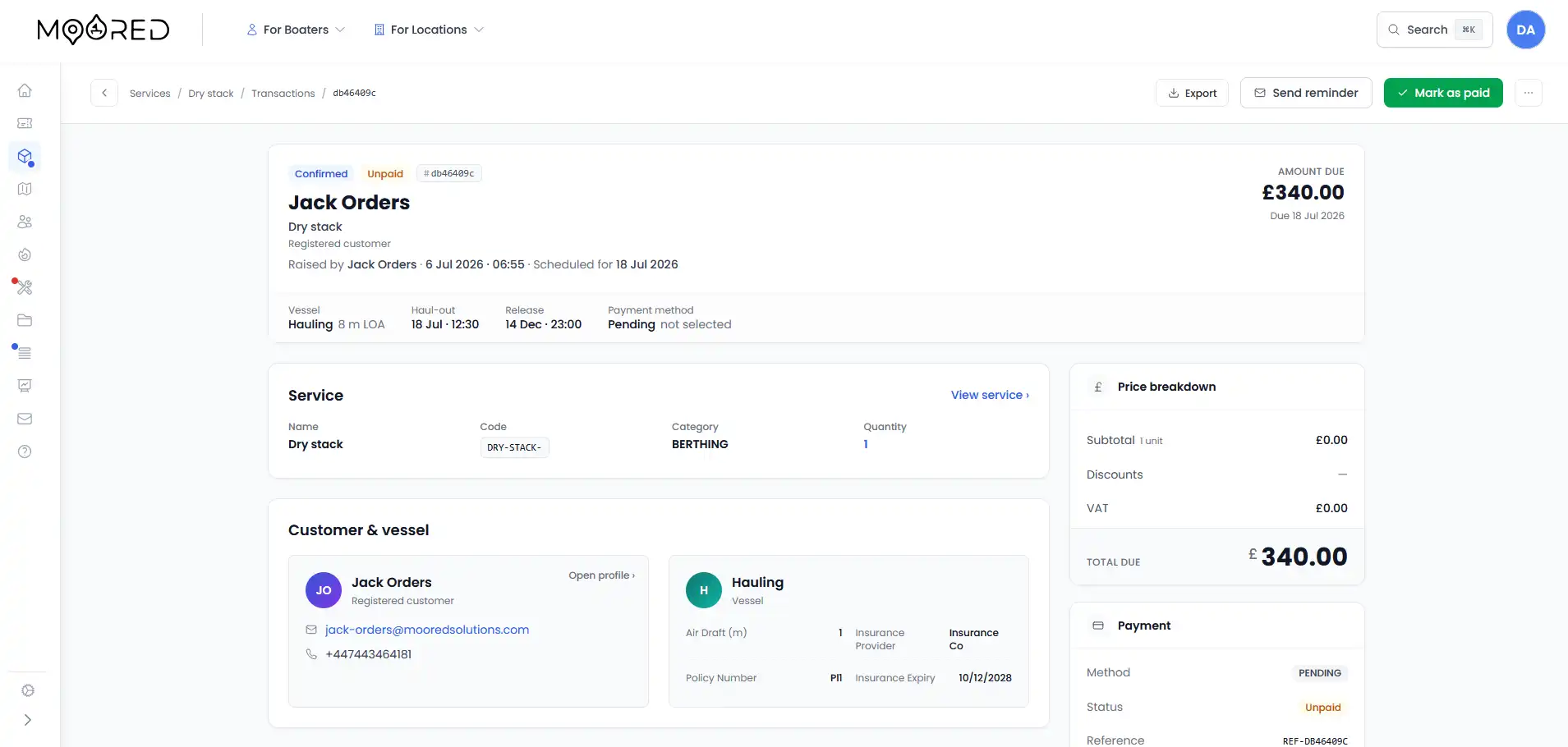Open the maintenance tools sidebar icon
Viewport: 1568px width, 747px height.
(x=25, y=287)
